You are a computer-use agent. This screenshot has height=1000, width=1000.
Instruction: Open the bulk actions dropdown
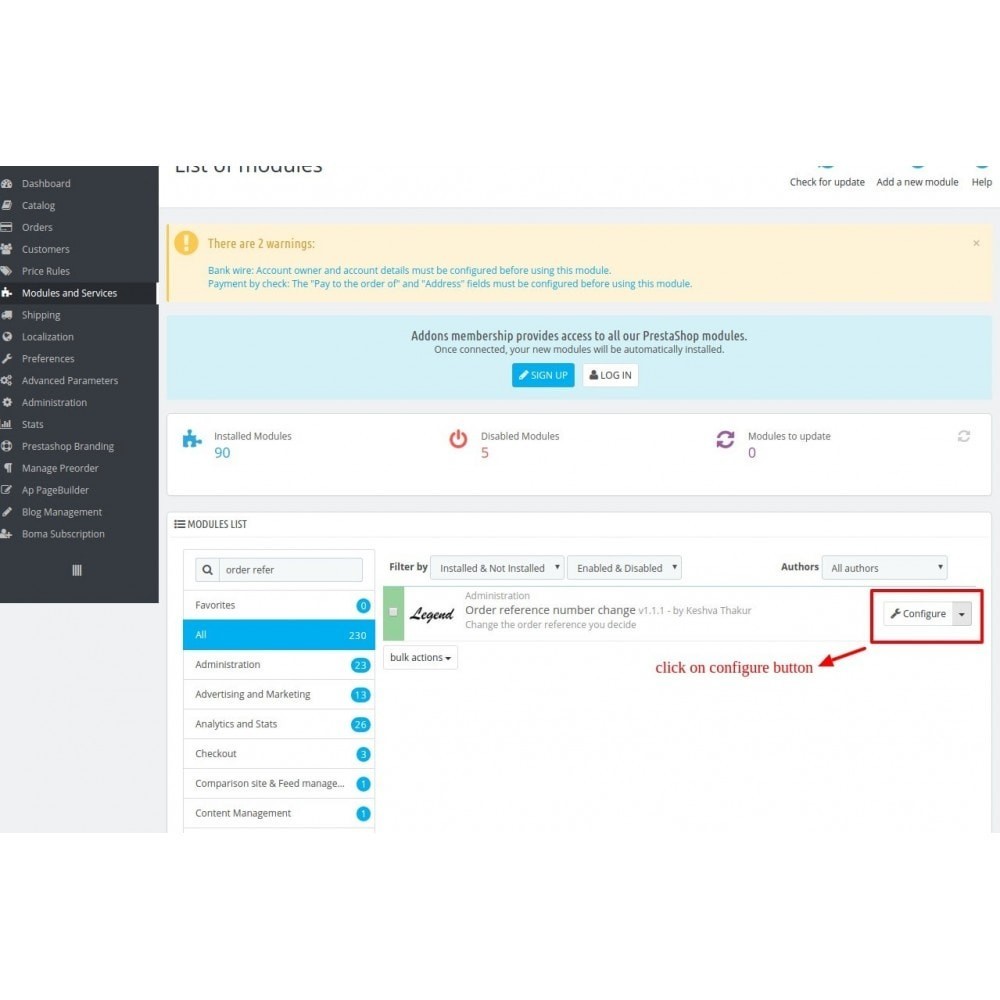pos(420,658)
